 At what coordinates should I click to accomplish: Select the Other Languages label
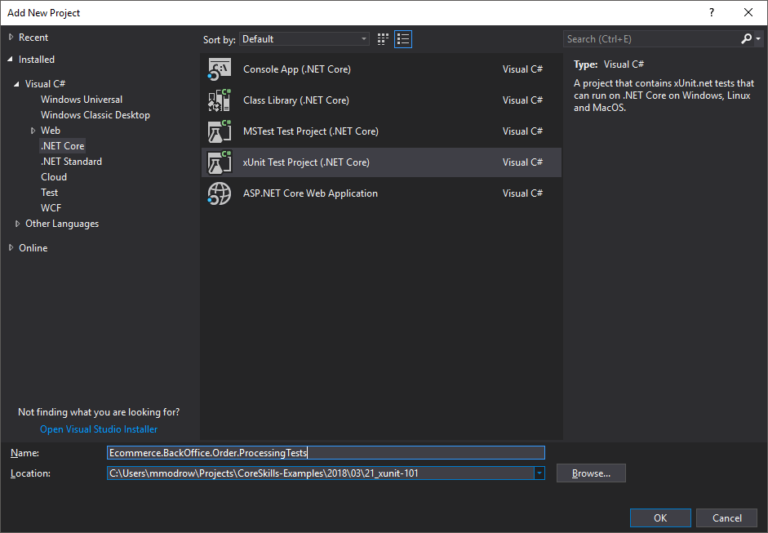(x=62, y=224)
